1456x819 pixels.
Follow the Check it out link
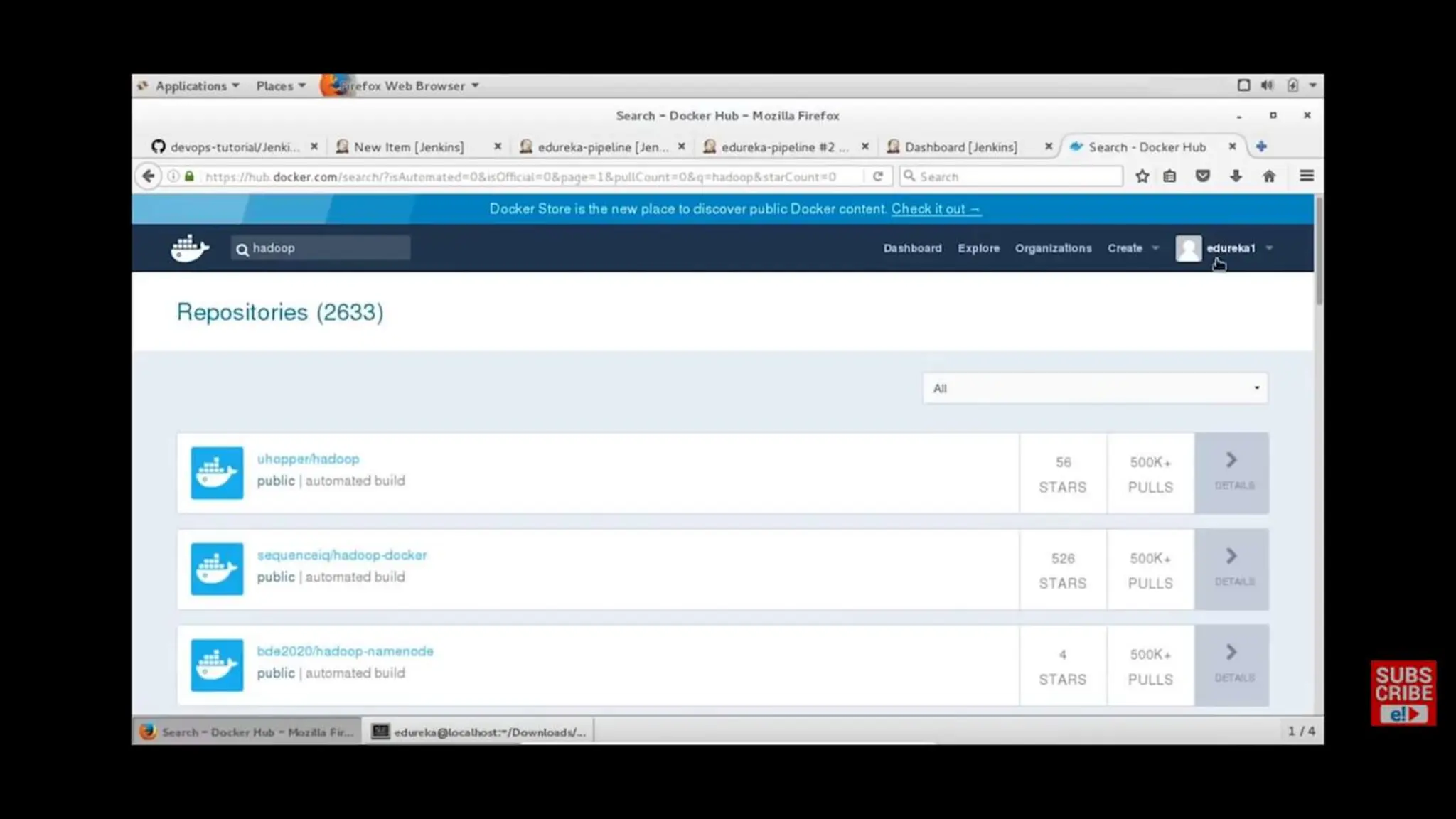tap(936, 209)
